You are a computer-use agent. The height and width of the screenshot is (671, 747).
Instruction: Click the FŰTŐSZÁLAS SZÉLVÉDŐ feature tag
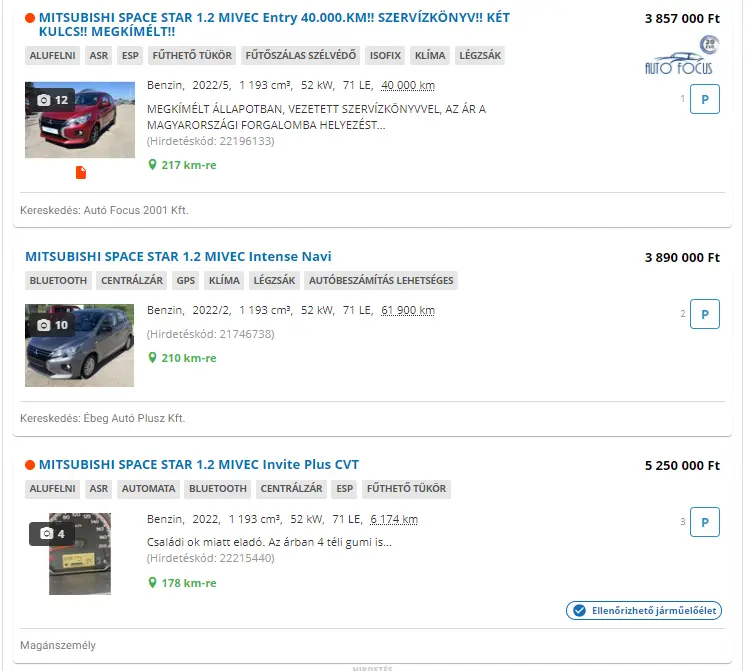[x=301, y=55]
